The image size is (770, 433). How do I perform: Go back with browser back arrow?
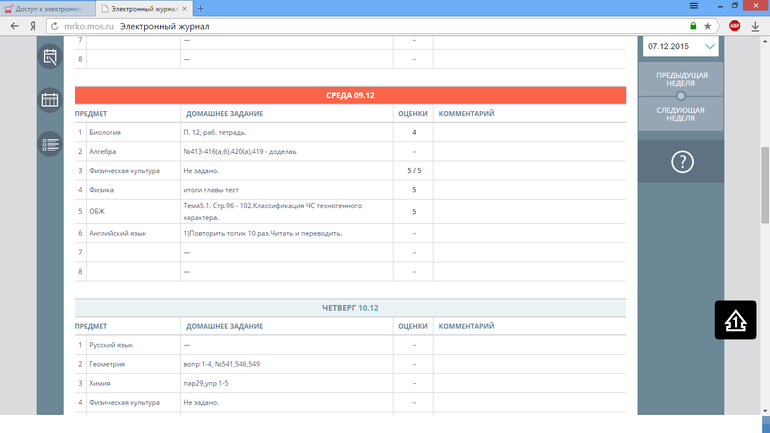click(x=14, y=26)
